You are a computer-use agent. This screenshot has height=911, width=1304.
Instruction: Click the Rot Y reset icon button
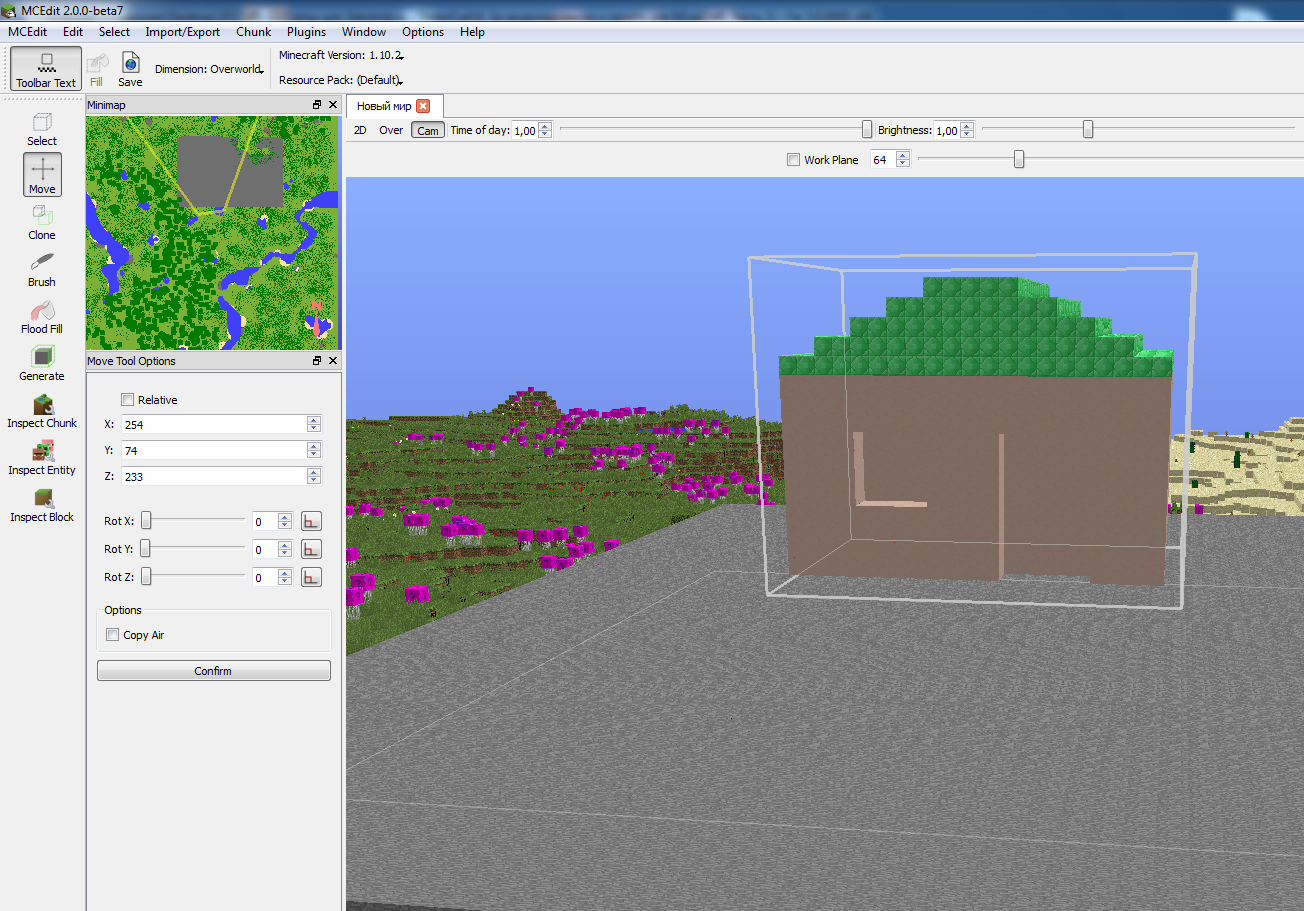pos(312,549)
